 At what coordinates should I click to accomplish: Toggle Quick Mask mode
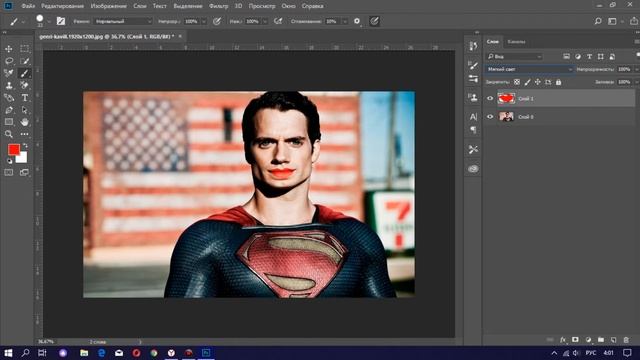9,173
